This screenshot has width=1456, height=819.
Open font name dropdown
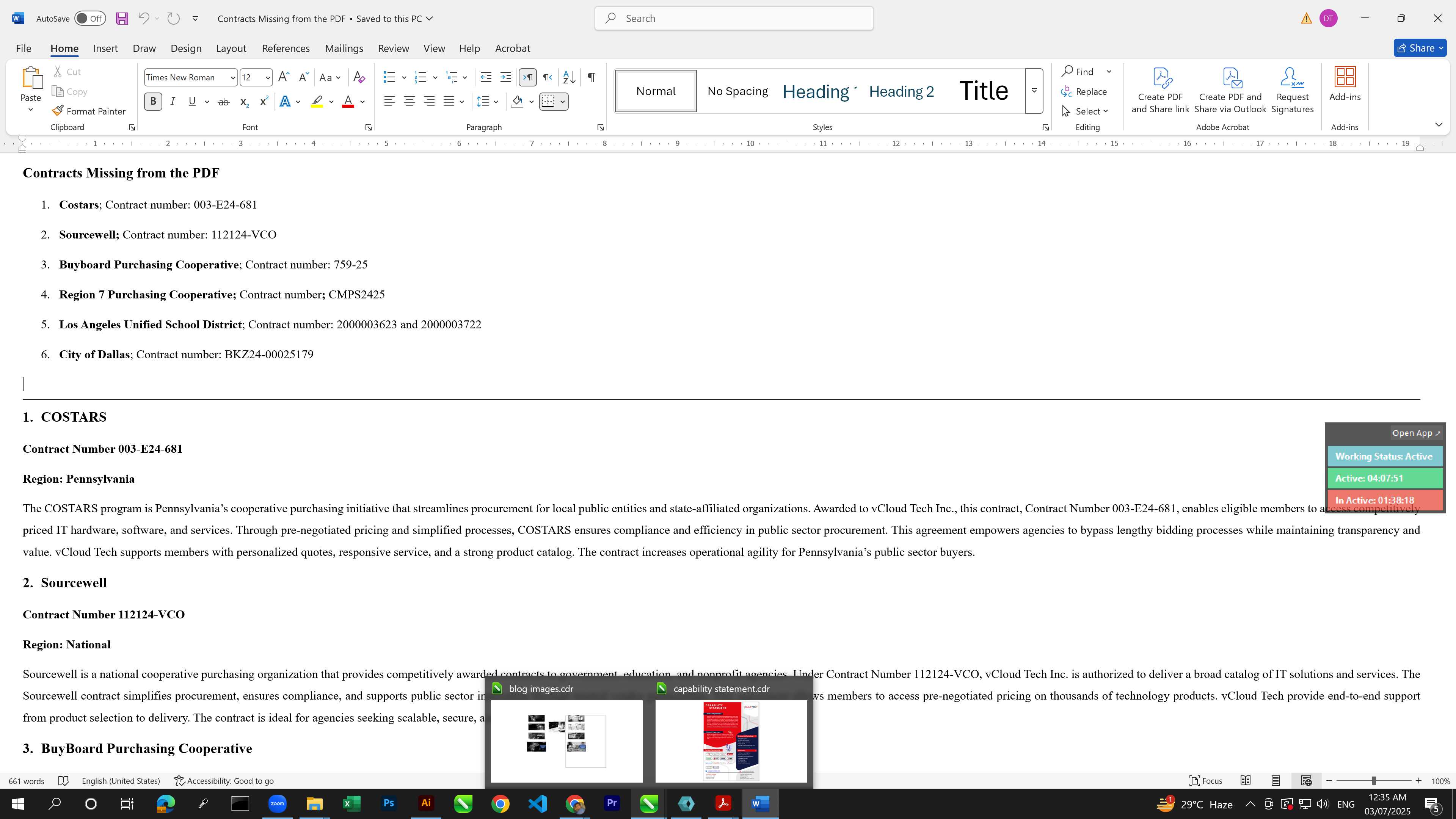232,77
